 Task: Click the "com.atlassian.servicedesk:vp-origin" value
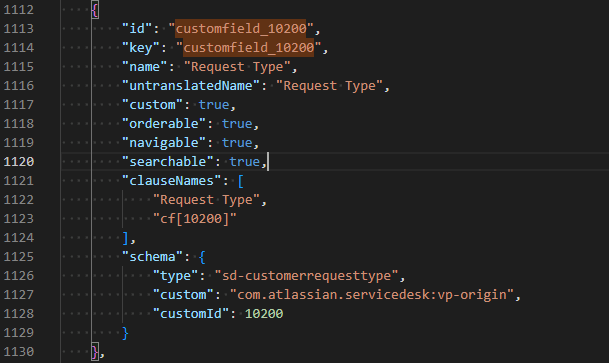[372, 295]
